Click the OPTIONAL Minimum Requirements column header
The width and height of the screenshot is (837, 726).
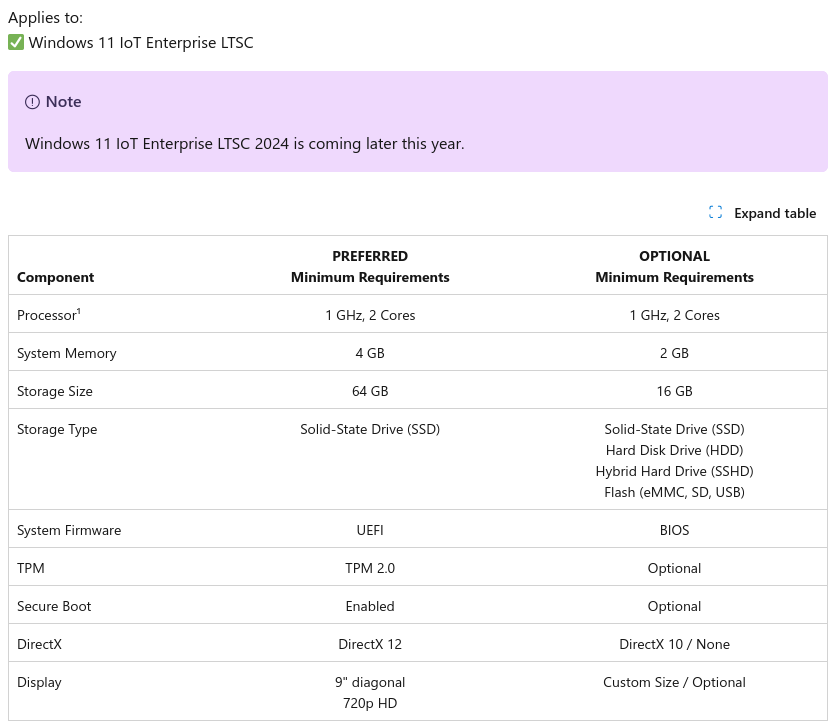pyautogui.click(x=674, y=266)
